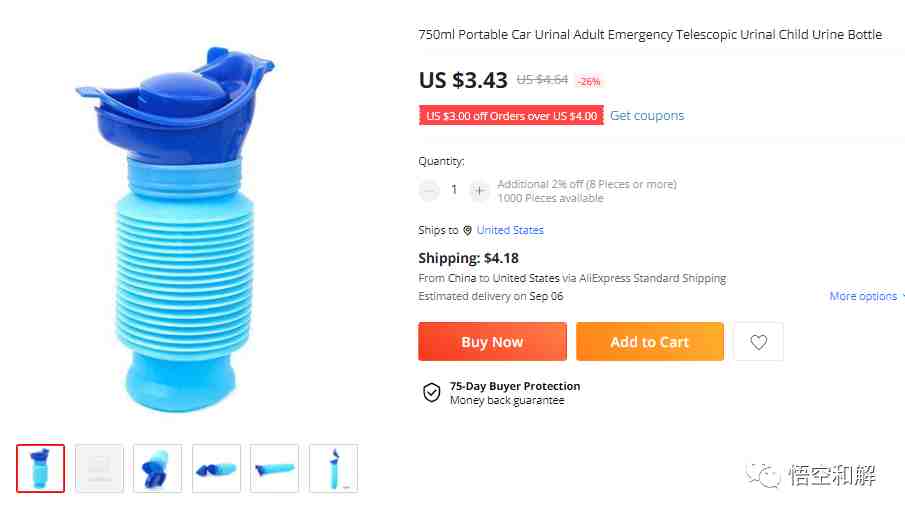Select the fourth thumbnail of urinal lying sideways
Viewport: 905px width, 515px height.
tap(216, 468)
